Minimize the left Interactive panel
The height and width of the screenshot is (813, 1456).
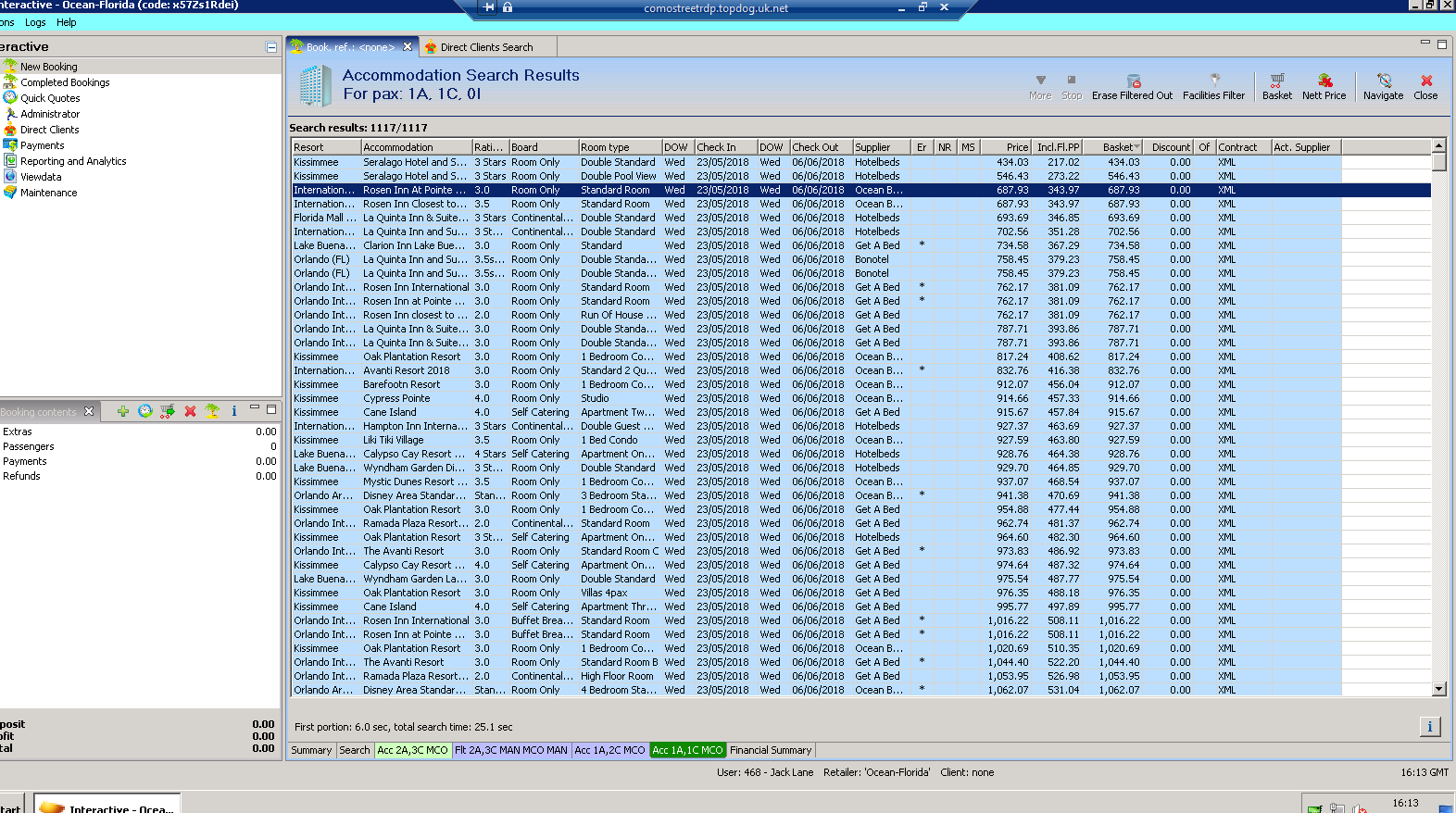[271, 47]
